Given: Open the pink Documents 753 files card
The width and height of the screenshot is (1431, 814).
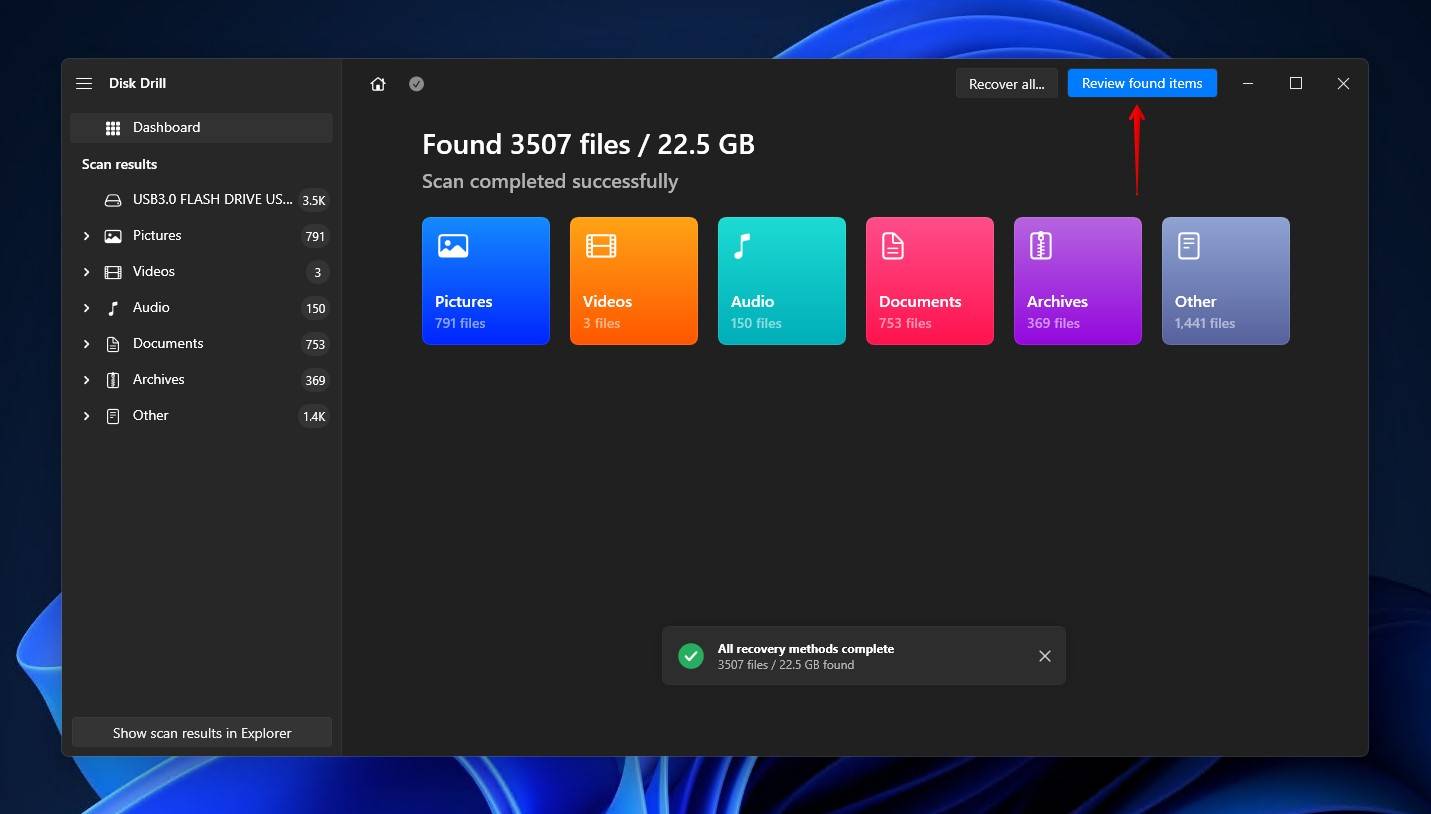Looking at the screenshot, I should pyautogui.click(x=930, y=281).
